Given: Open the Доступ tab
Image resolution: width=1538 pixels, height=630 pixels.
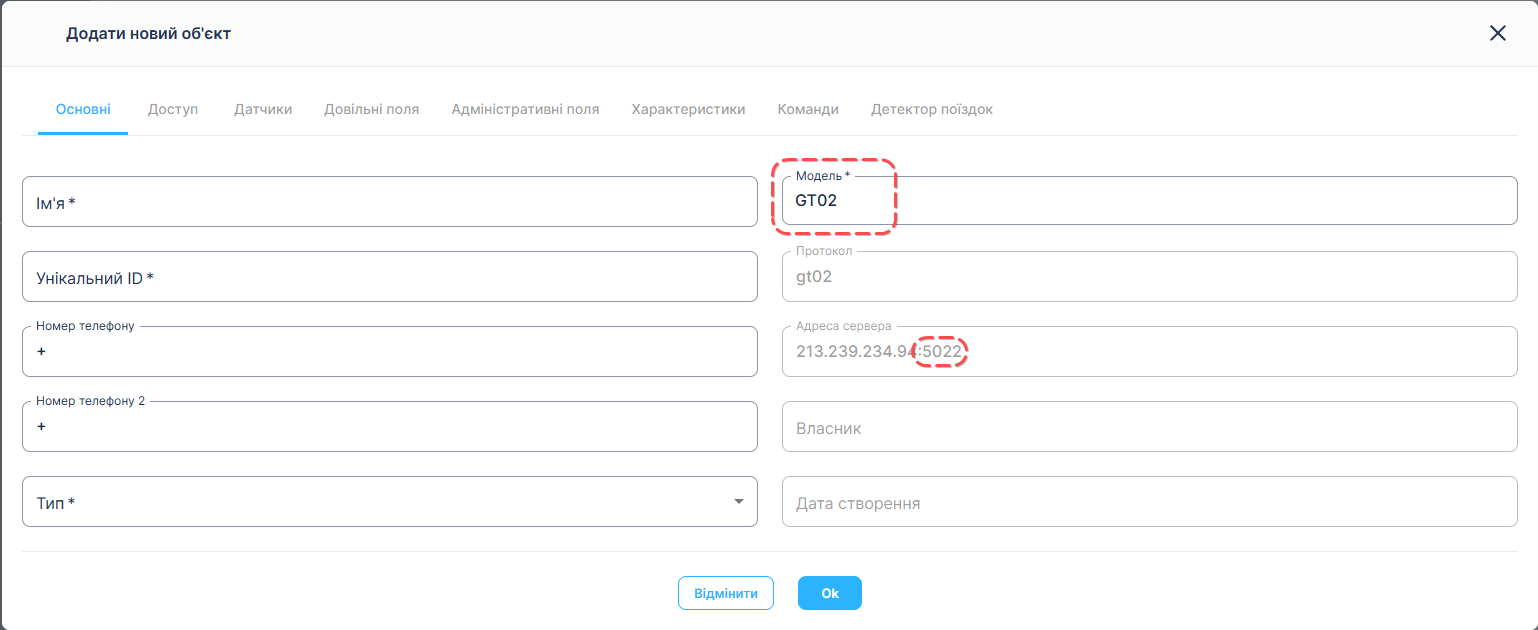Looking at the screenshot, I should pyautogui.click(x=173, y=109).
